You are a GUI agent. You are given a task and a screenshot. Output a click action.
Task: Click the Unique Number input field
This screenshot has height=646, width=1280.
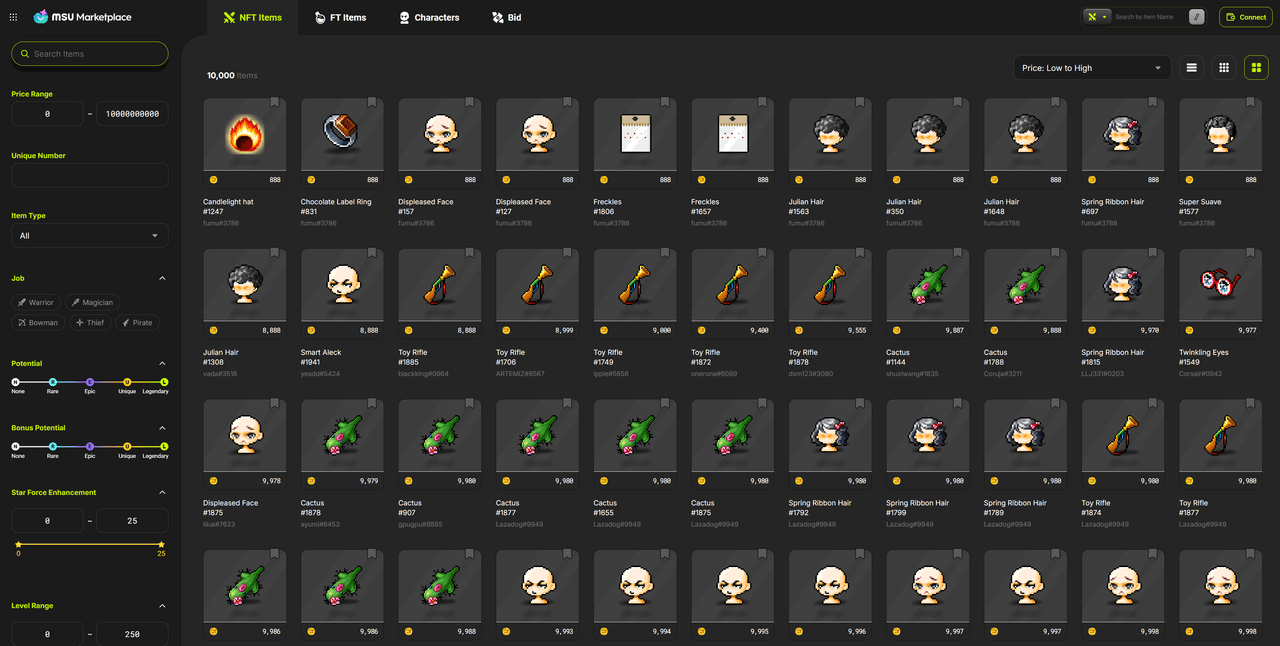[89, 175]
